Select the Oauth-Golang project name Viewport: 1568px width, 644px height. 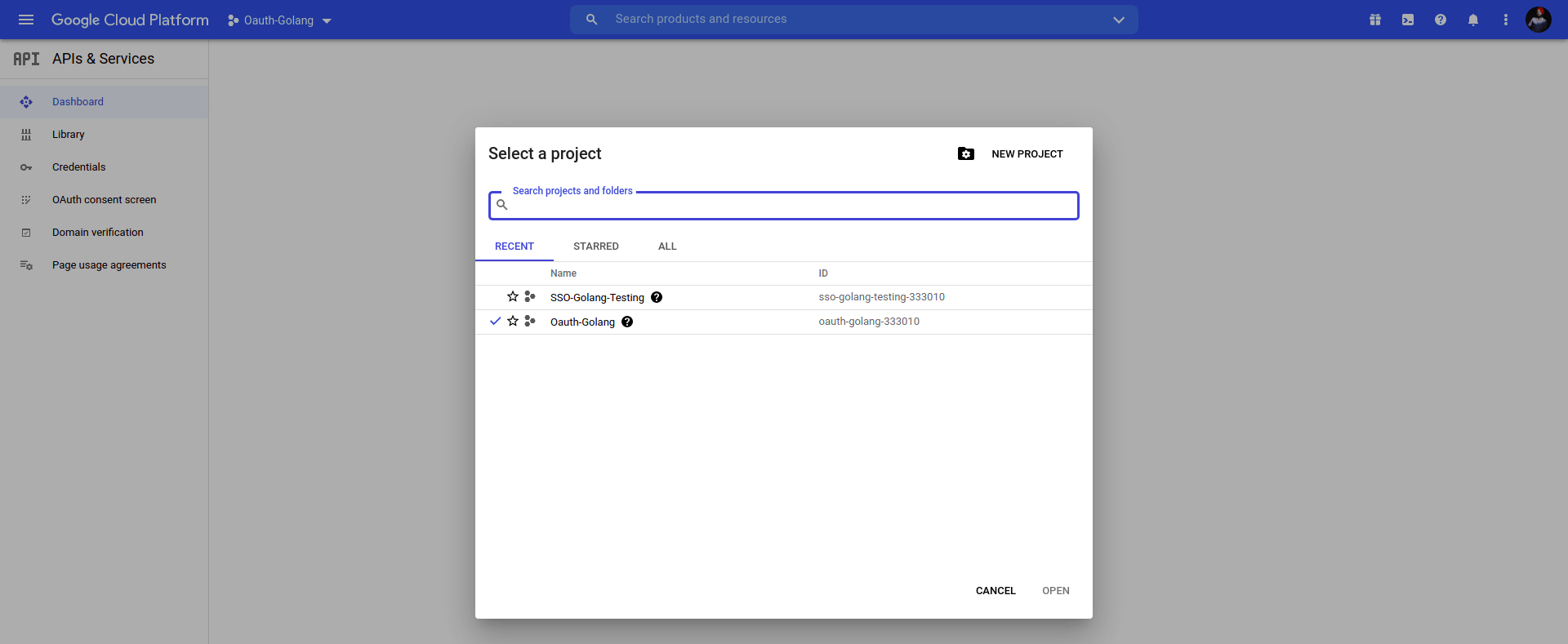point(582,322)
